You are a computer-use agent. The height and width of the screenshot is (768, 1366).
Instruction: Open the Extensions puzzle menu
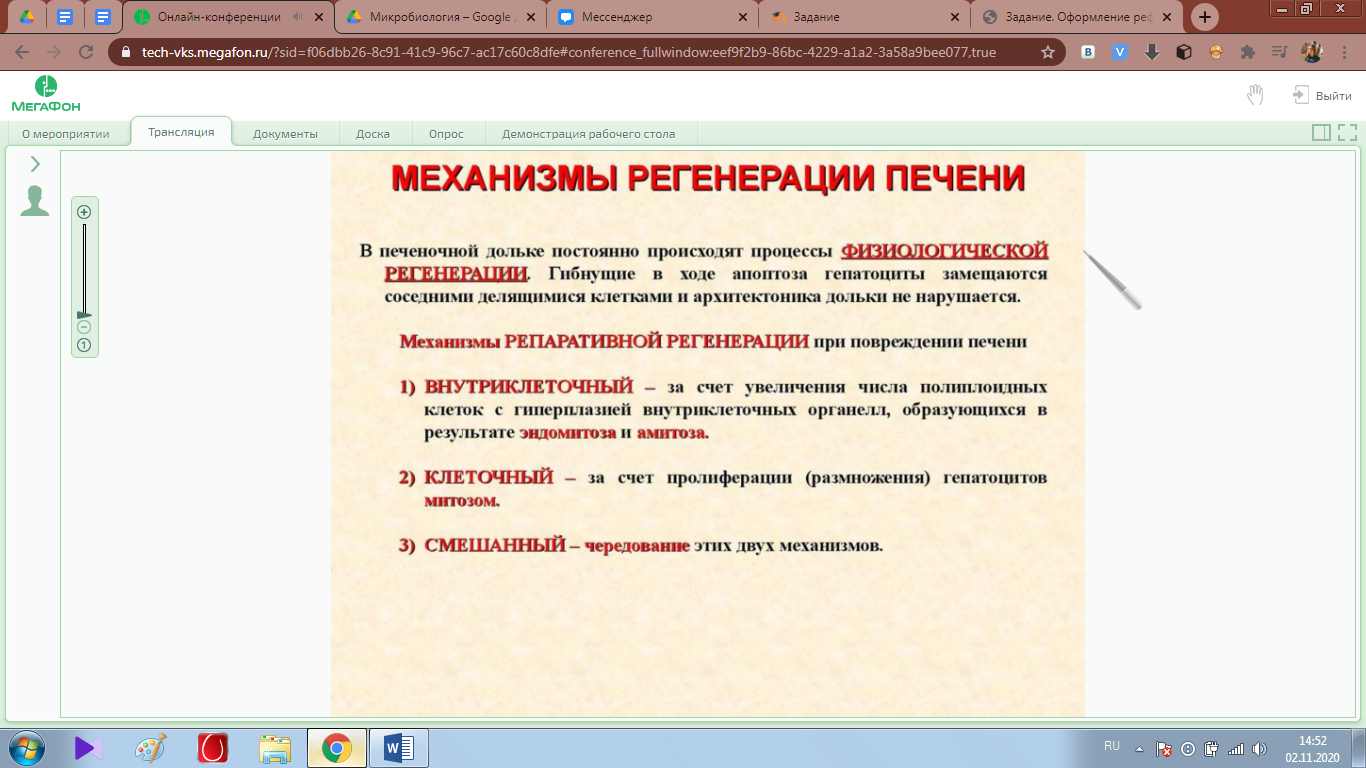(1247, 52)
